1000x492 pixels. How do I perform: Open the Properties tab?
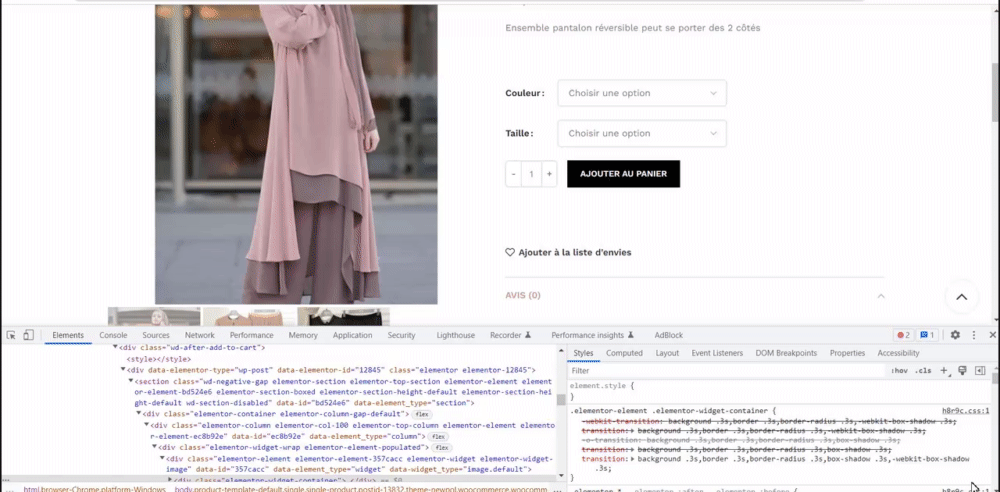point(847,353)
